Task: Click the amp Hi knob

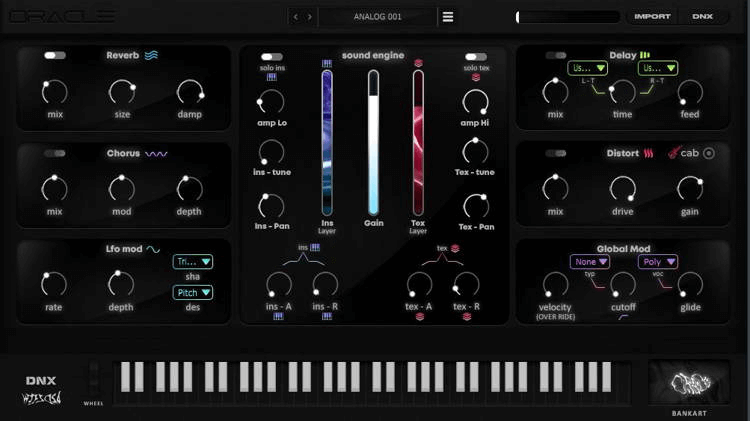Action: click(475, 101)
